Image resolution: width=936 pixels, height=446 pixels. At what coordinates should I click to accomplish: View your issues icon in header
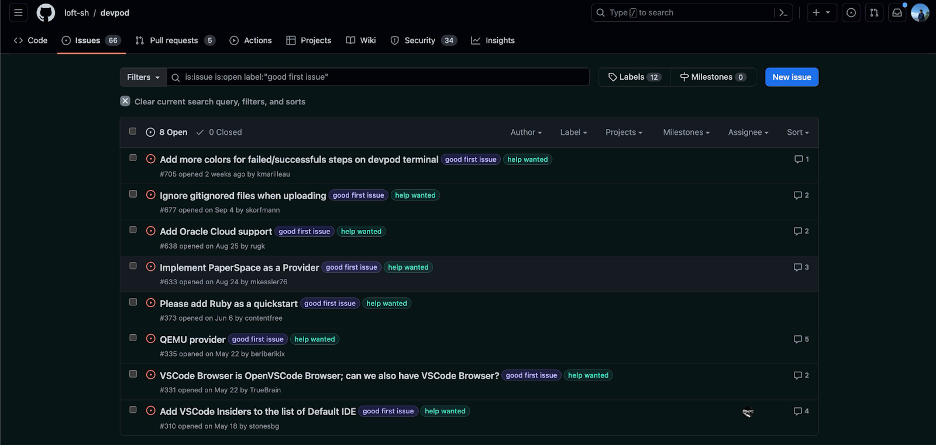coord(851,13)
